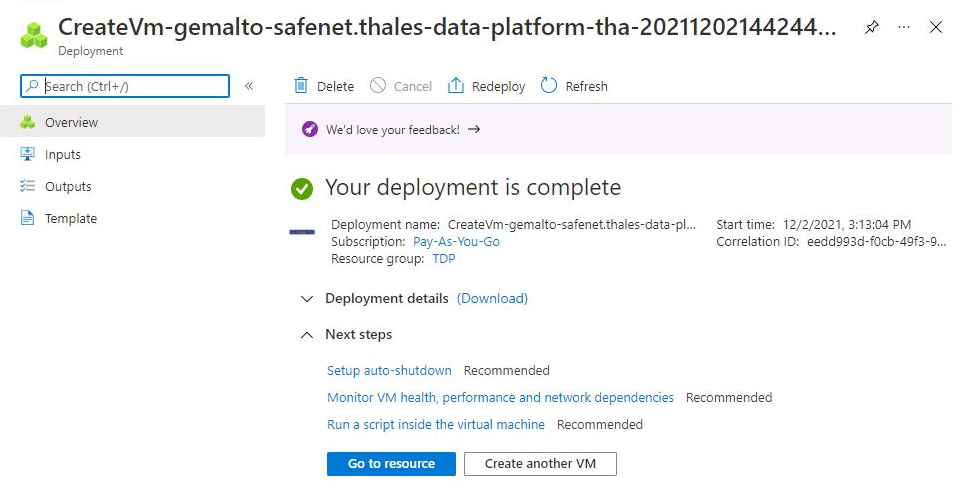Open the Setup auto-shutdown link
963x500 pixels.
[389, 370]
